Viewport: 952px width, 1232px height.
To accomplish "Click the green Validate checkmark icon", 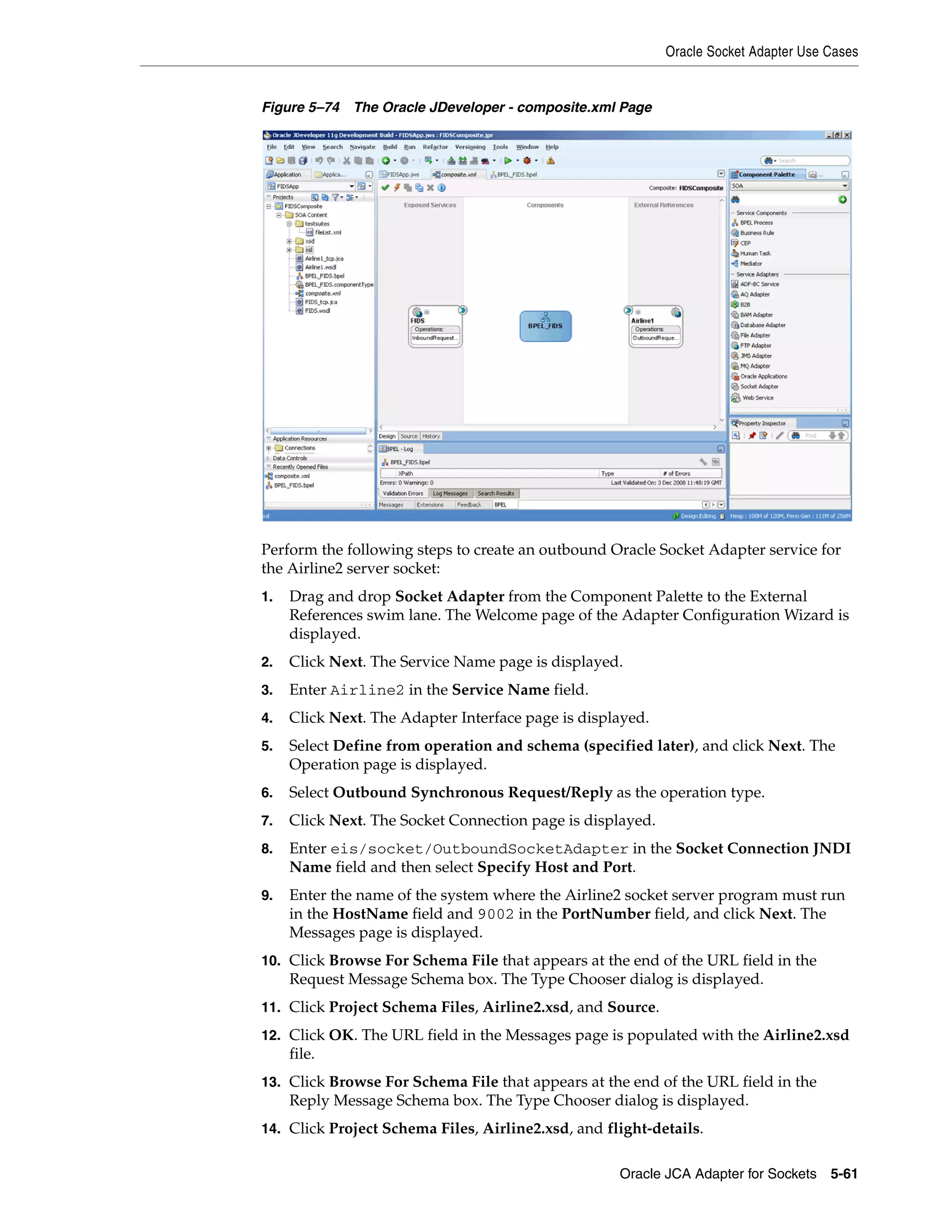I will click(x=385, y=188).
